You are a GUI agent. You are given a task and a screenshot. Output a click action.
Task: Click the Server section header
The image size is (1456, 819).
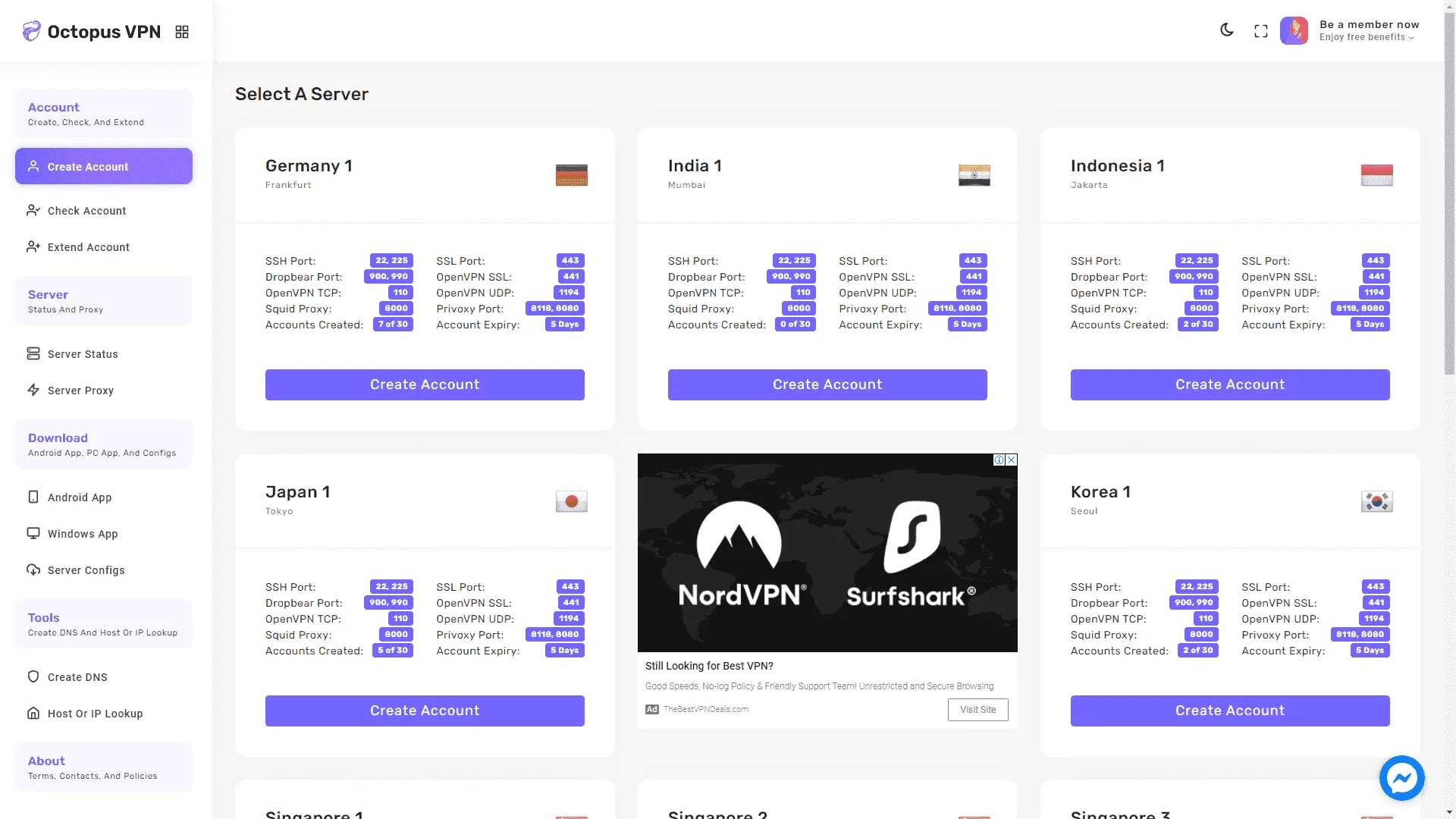tap(104, 301)
